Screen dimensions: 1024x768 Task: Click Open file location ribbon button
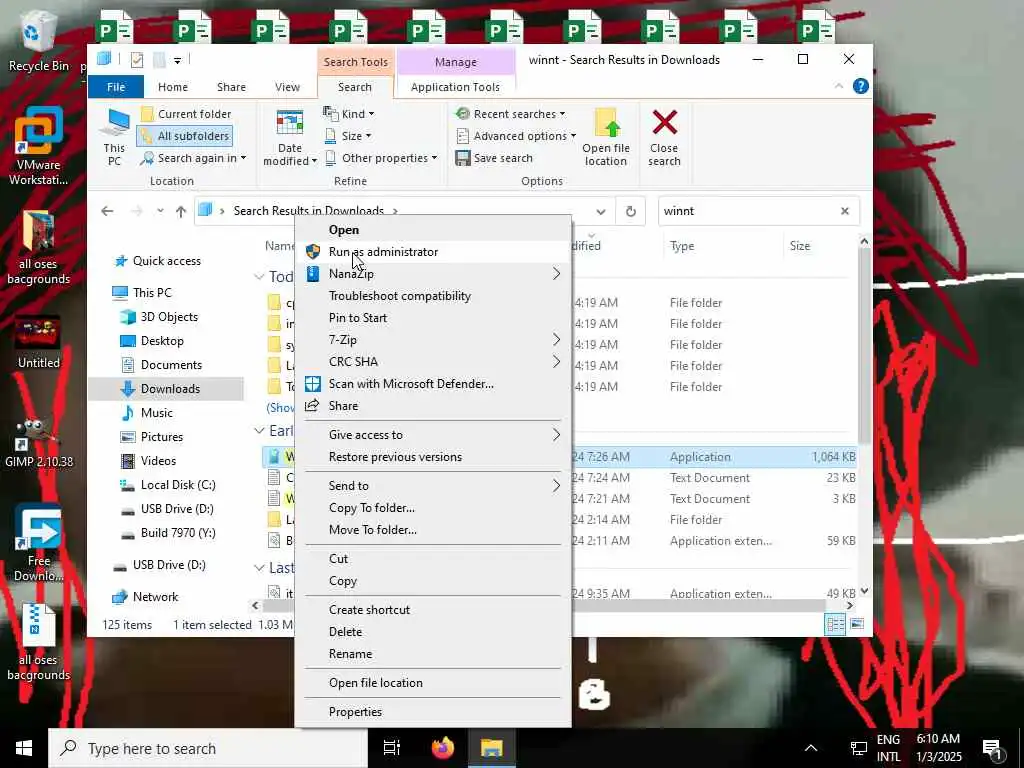coord(606,137)
